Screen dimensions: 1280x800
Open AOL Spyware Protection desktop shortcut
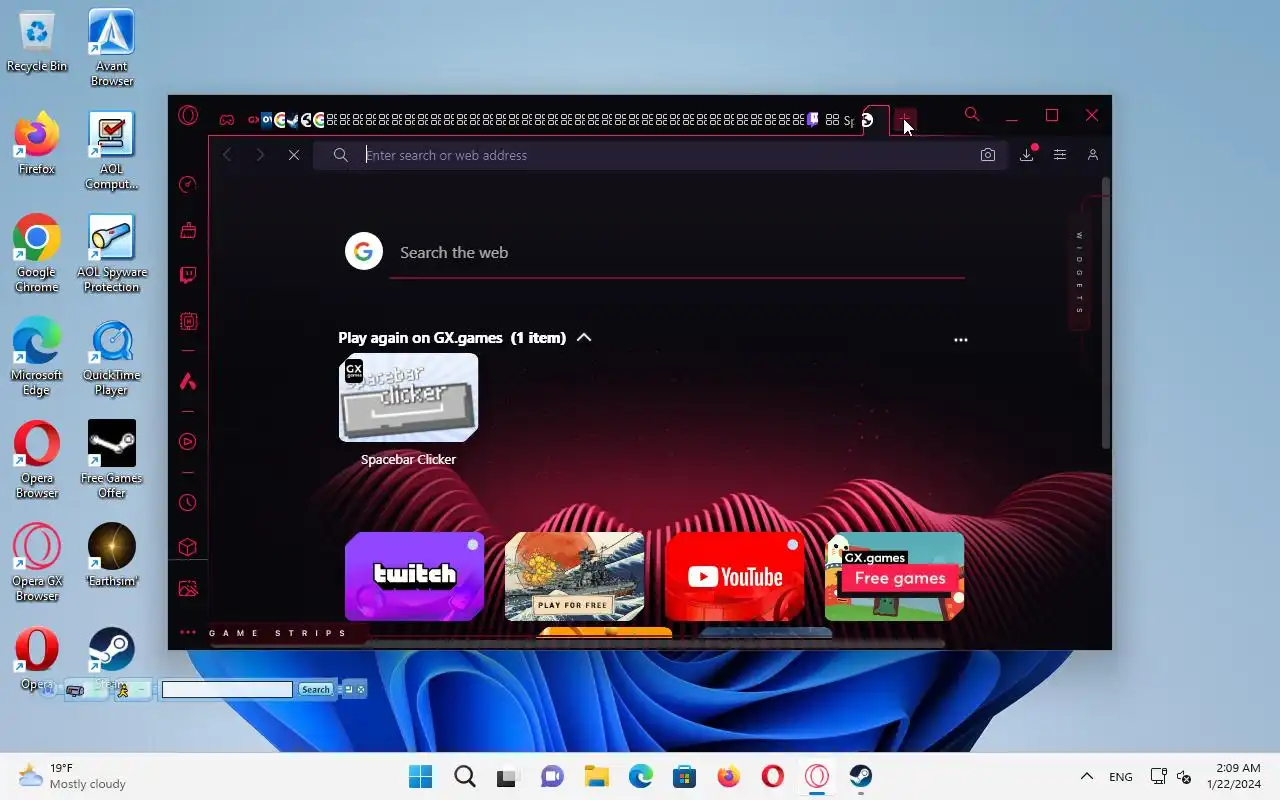click(112, 254)
